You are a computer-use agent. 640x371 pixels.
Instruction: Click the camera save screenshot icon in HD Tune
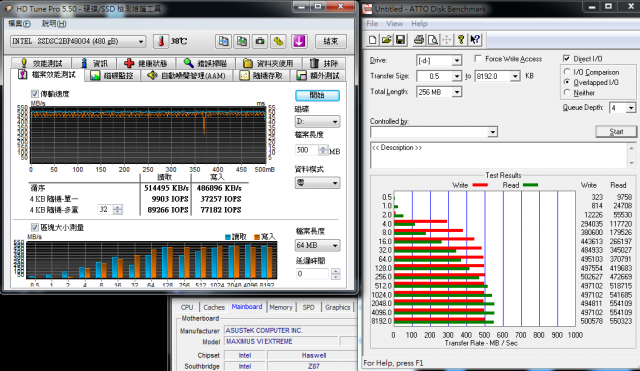click(260, 41)
